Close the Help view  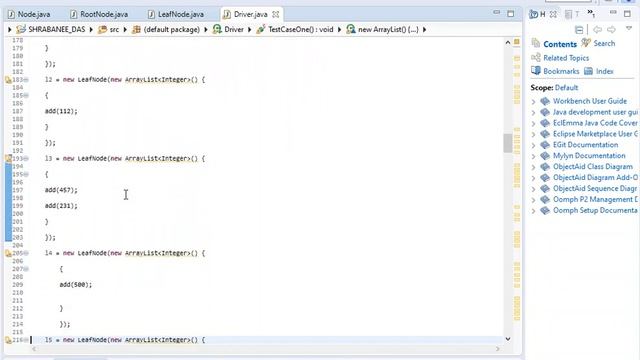pos(553,14)
